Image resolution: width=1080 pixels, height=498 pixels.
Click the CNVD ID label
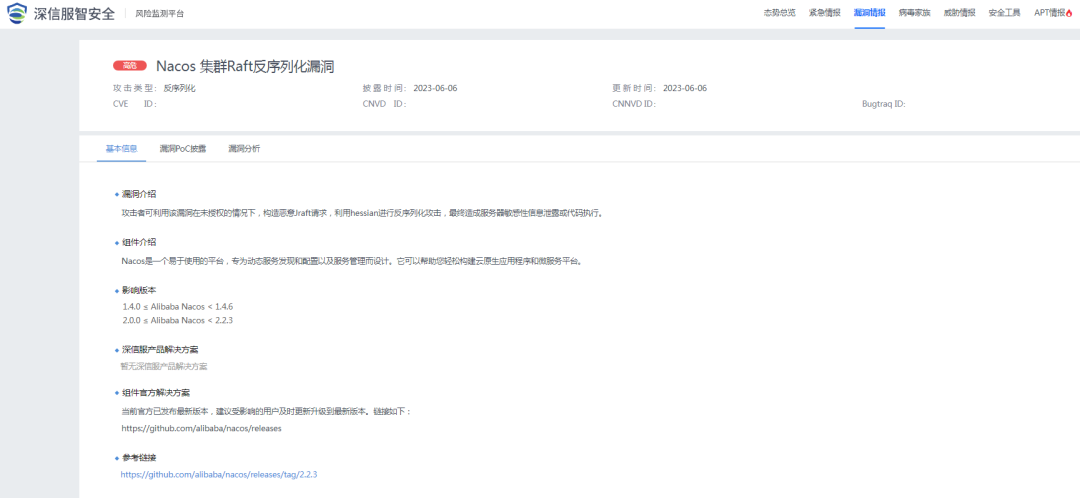(x=384, y=104)
